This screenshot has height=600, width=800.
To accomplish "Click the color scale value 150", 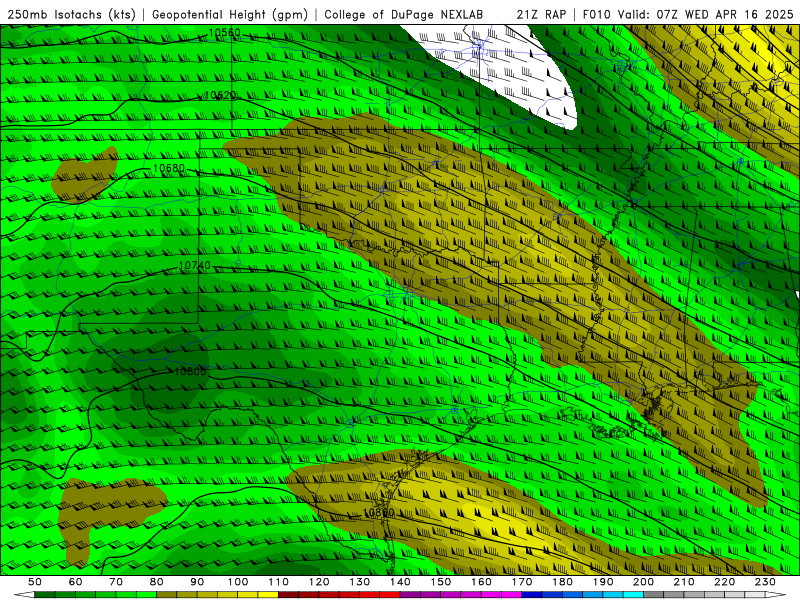I will (441, 582).
